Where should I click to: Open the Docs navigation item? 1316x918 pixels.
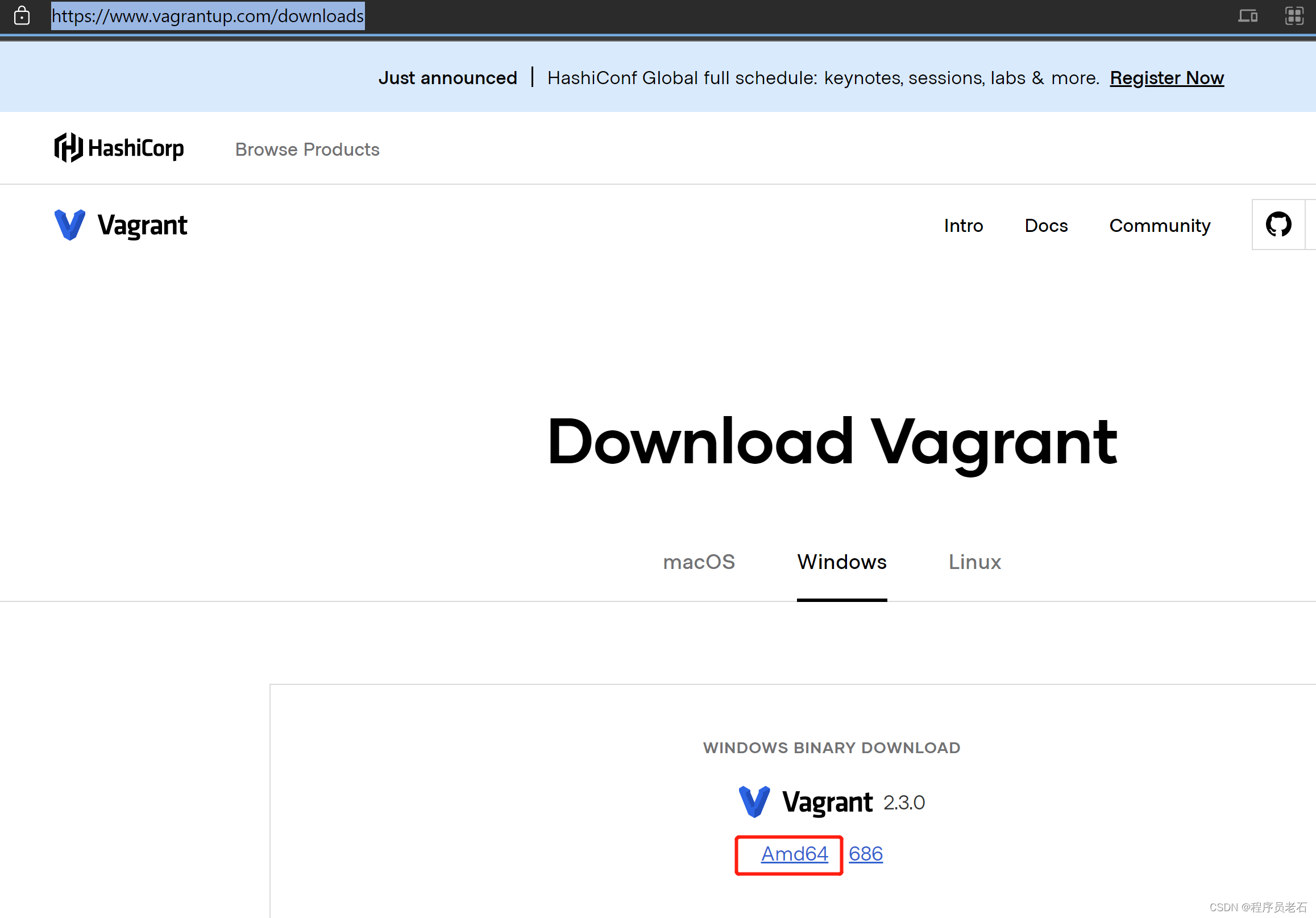1046,226
